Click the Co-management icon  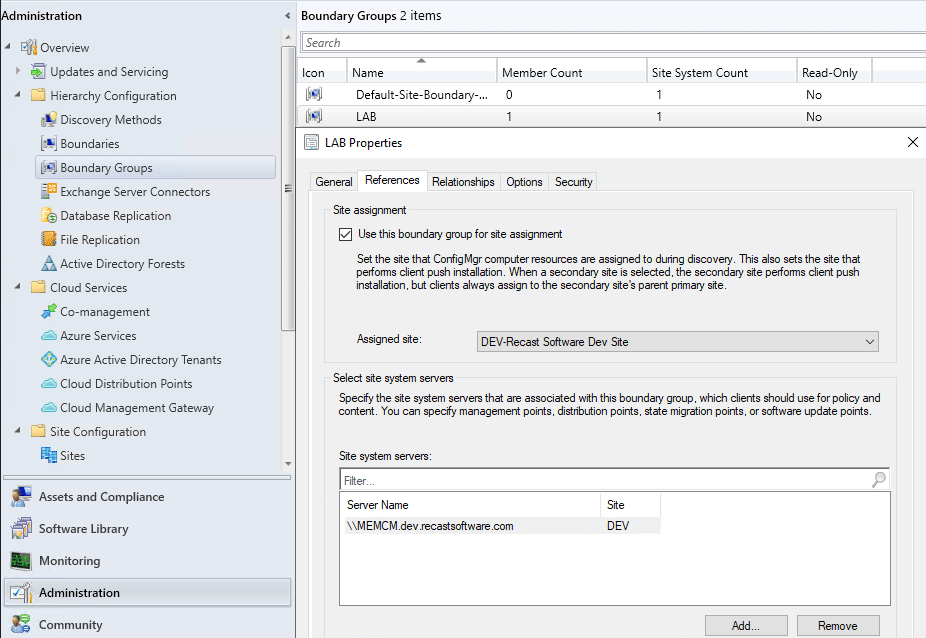(x=49, y=312)
